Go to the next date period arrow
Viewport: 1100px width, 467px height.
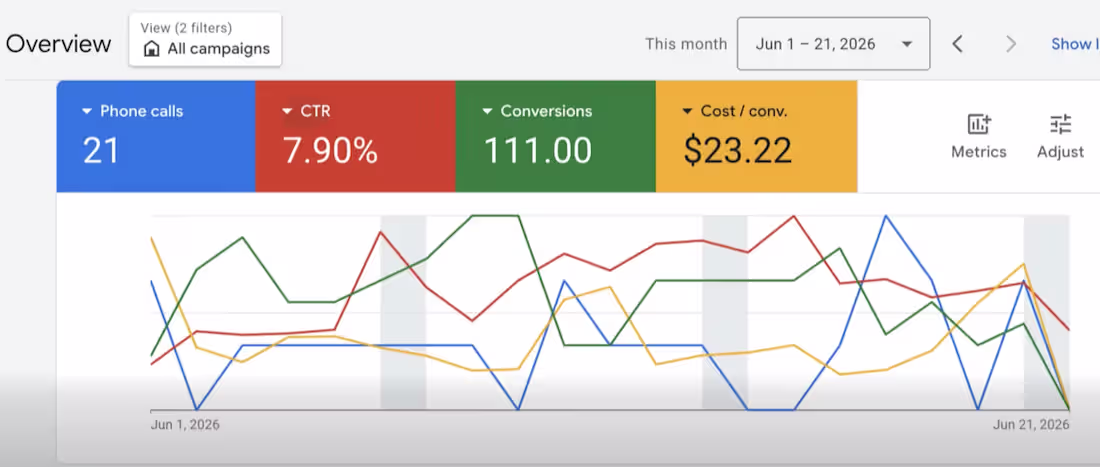click(x=1011, y=44)
